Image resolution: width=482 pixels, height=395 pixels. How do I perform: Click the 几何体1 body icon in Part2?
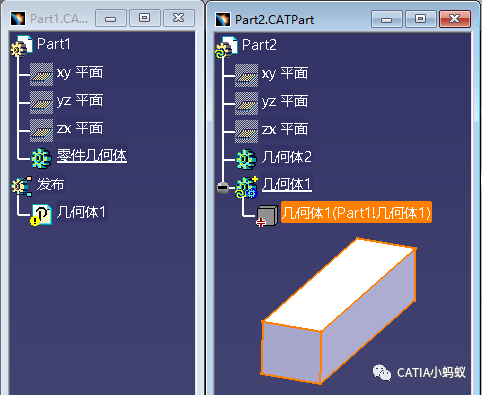247,188
